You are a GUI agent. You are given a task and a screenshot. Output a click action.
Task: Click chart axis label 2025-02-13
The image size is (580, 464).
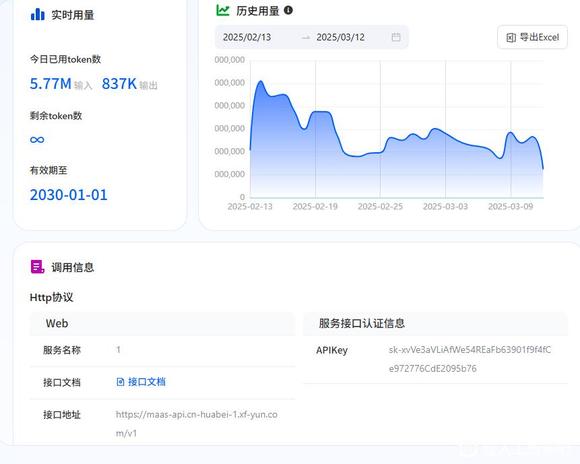click(x=250, y=206)
